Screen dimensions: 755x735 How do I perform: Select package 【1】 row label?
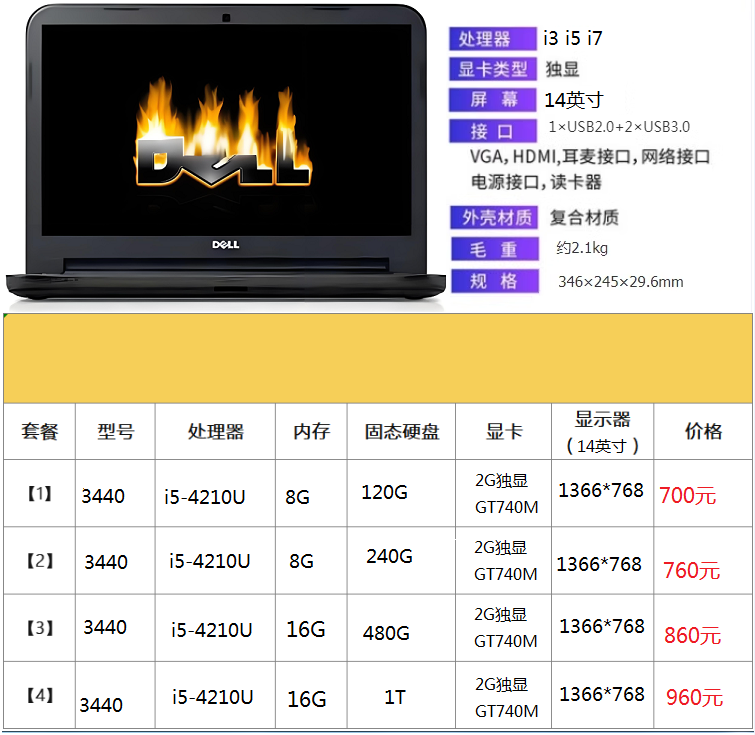39,493
